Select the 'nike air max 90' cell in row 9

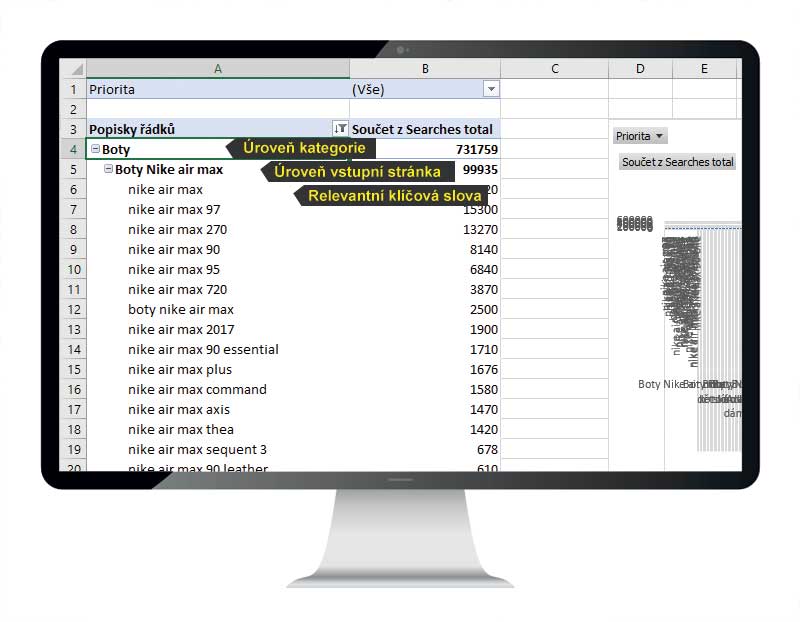pyautogui.click(x=218, y=250)
